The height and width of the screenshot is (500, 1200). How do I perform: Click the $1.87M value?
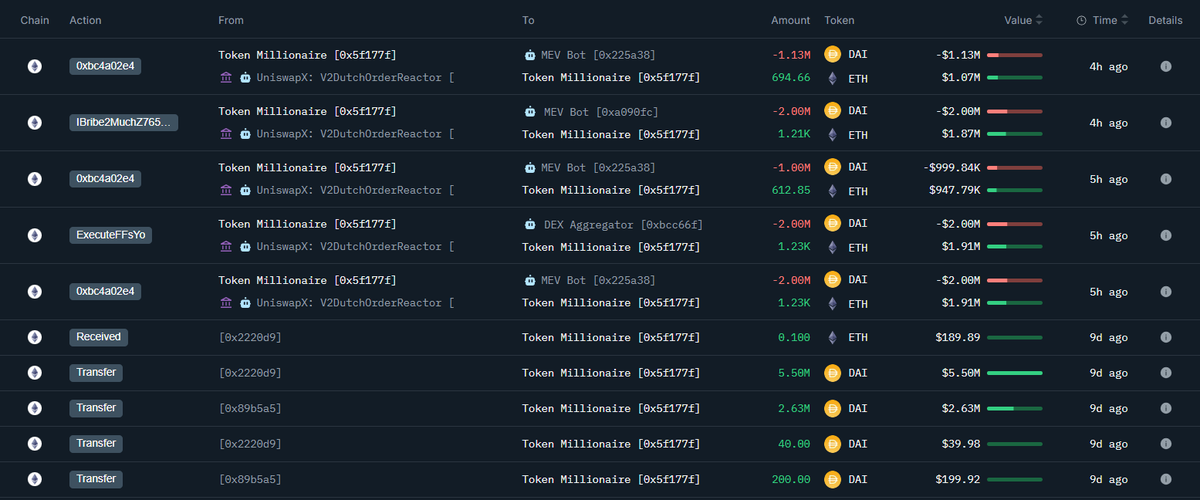(960, 134)
